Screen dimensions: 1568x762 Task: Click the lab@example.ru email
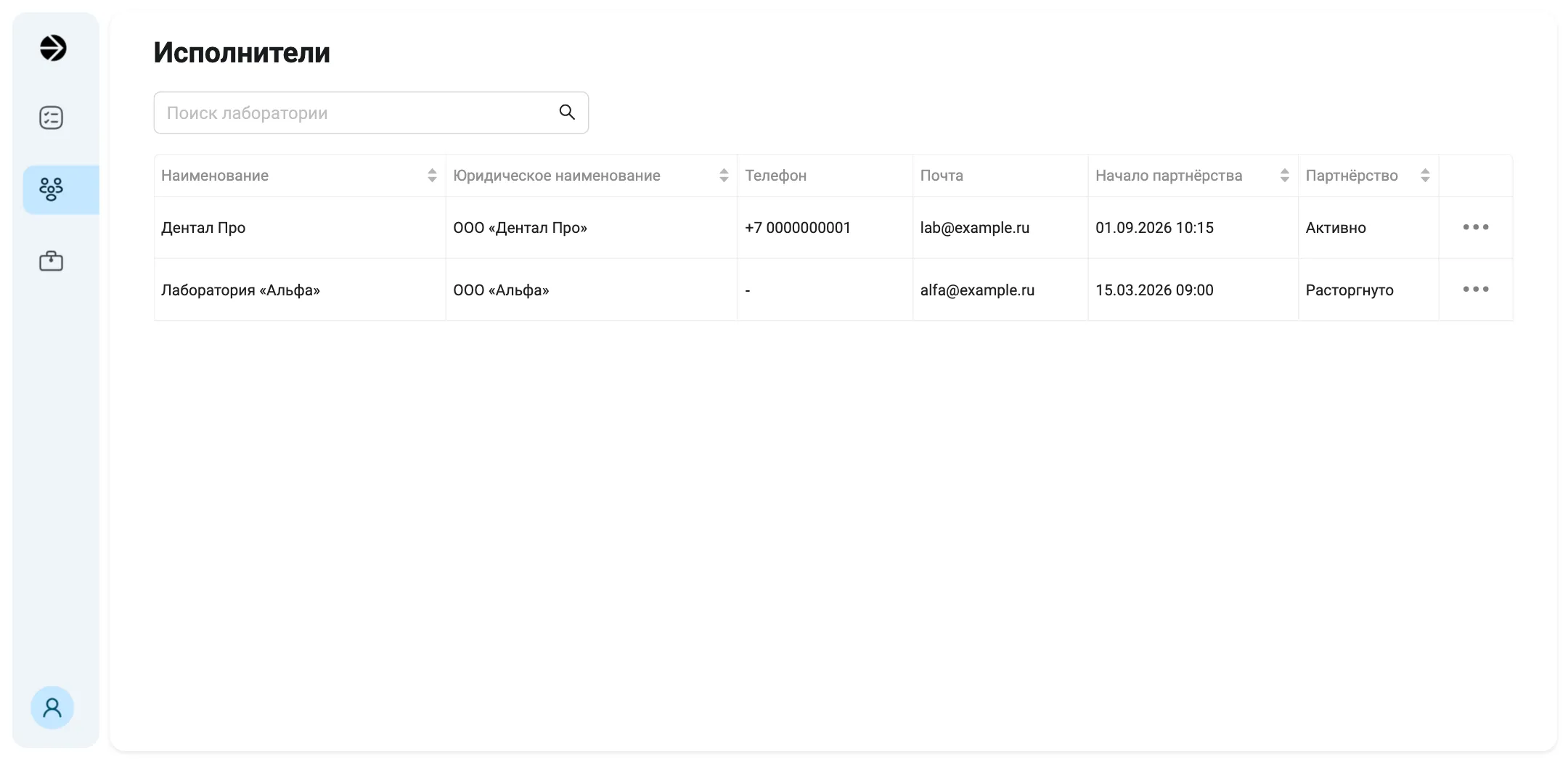click(974, 228)
